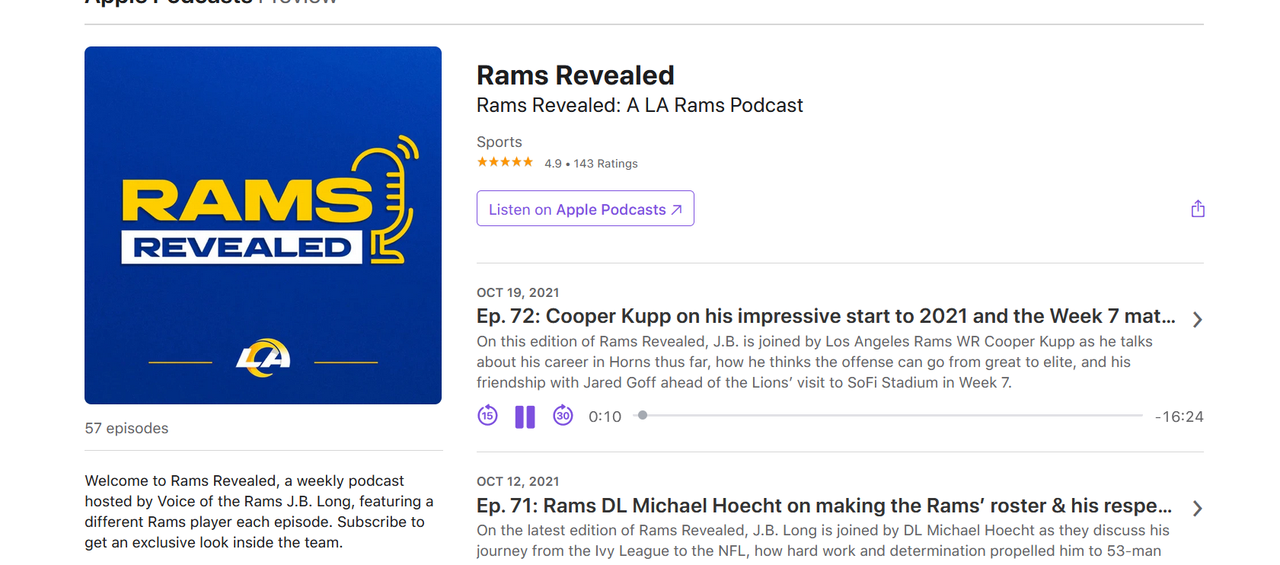The image size is (1280, 565).
Task: Click the '4.9 • 143 Ratings' text
Action: (591, 163)
